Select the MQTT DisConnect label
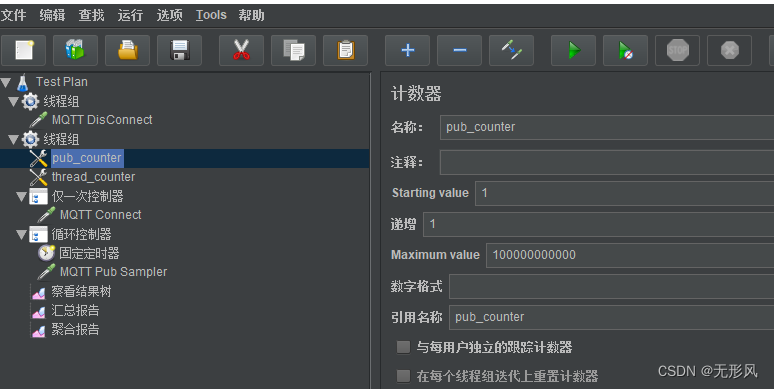This screenshot has height=389, width=774. click(102, 120)
